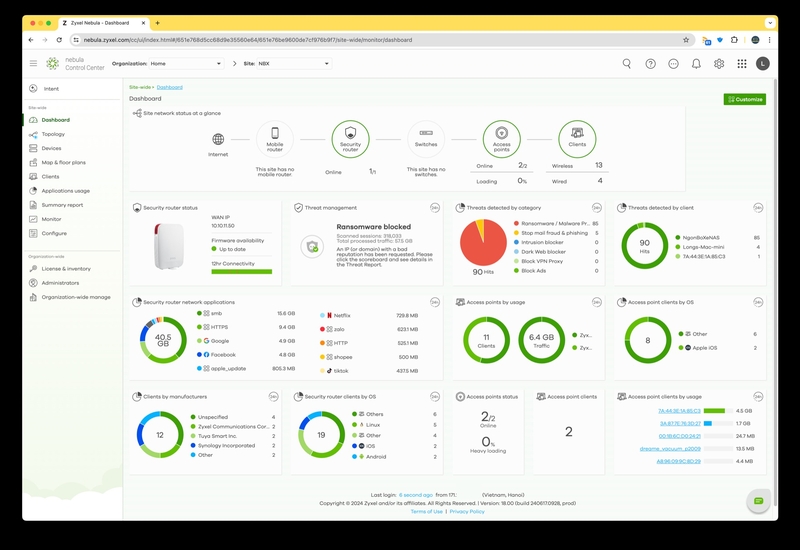800x550 pixels.
Task: Select Topology in the sidebar
Action: coord(53,134)
